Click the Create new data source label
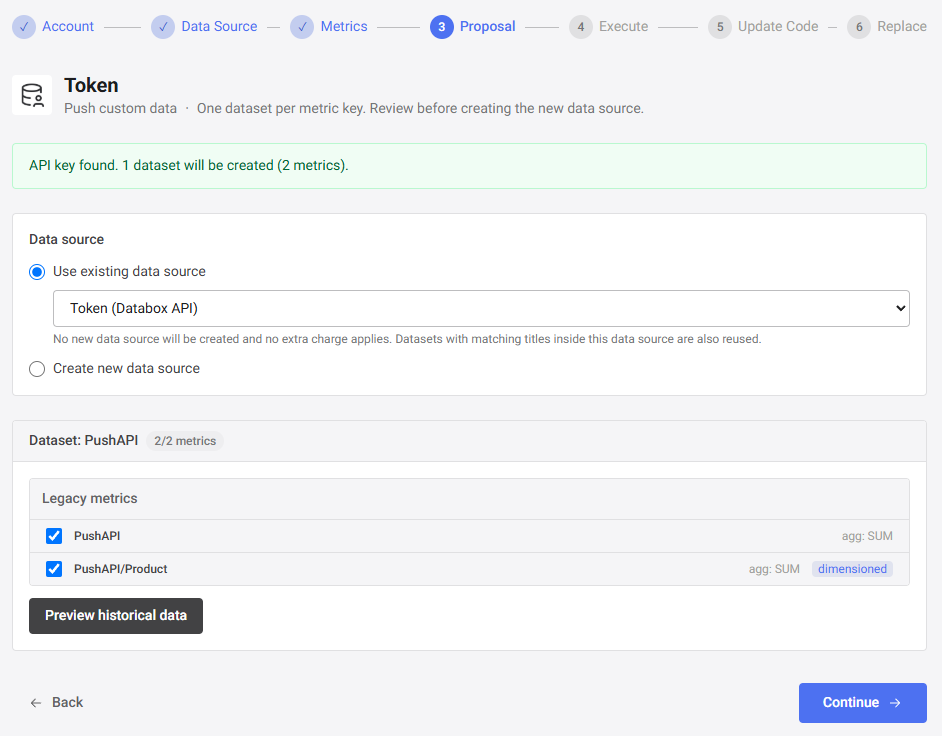Screen dimensions: 942x736 click(x=126, y=368)
